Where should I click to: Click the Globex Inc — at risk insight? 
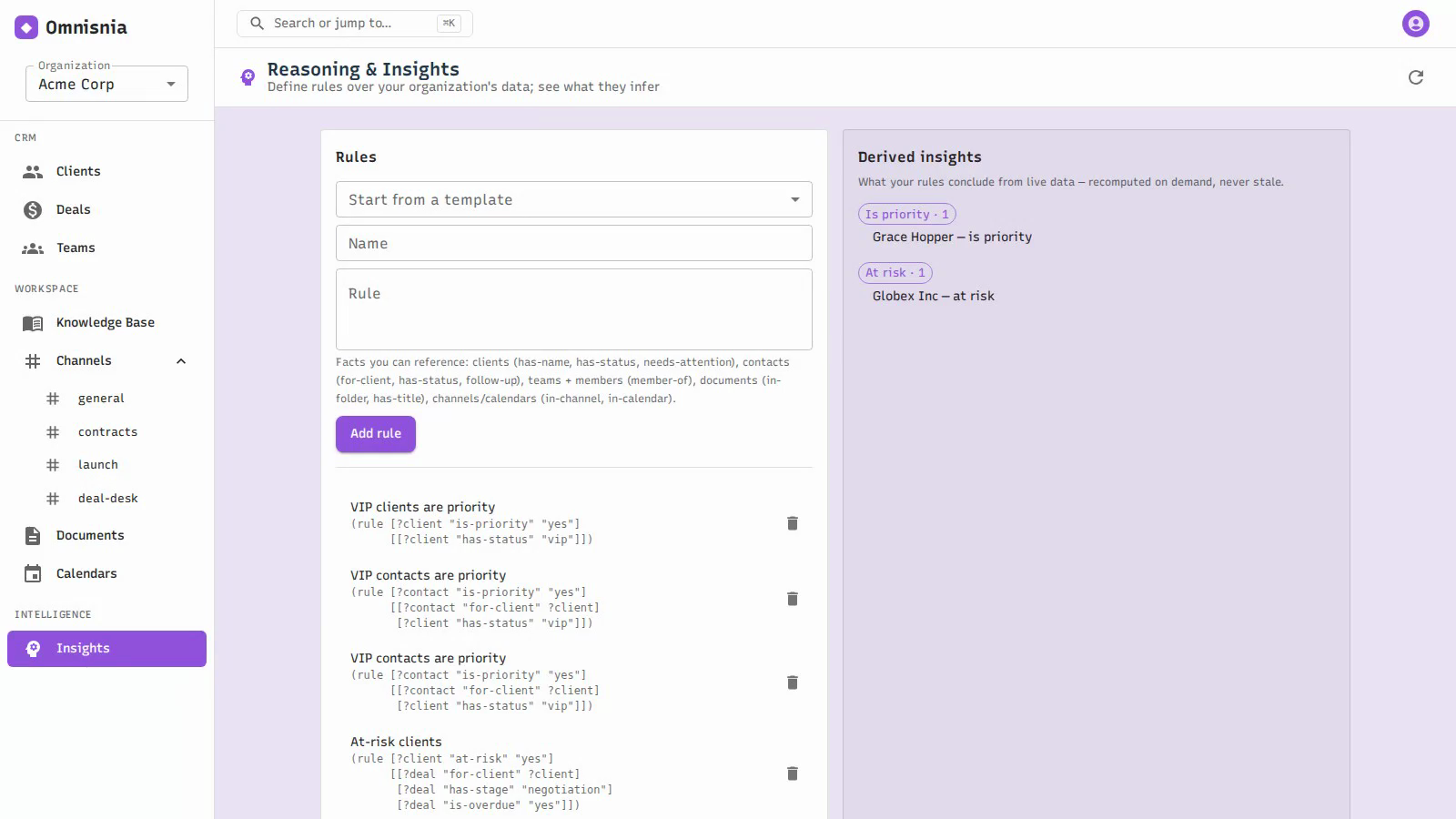933,296
